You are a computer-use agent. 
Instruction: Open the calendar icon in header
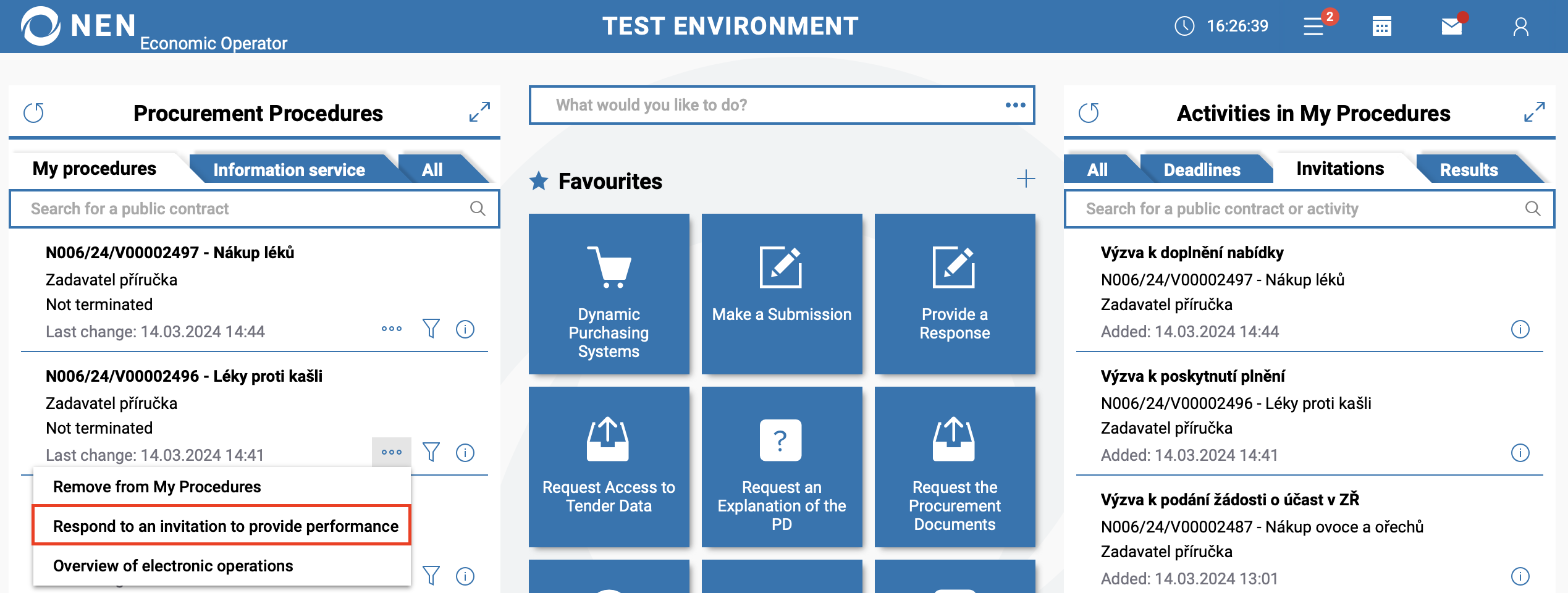coord(1382,26)
